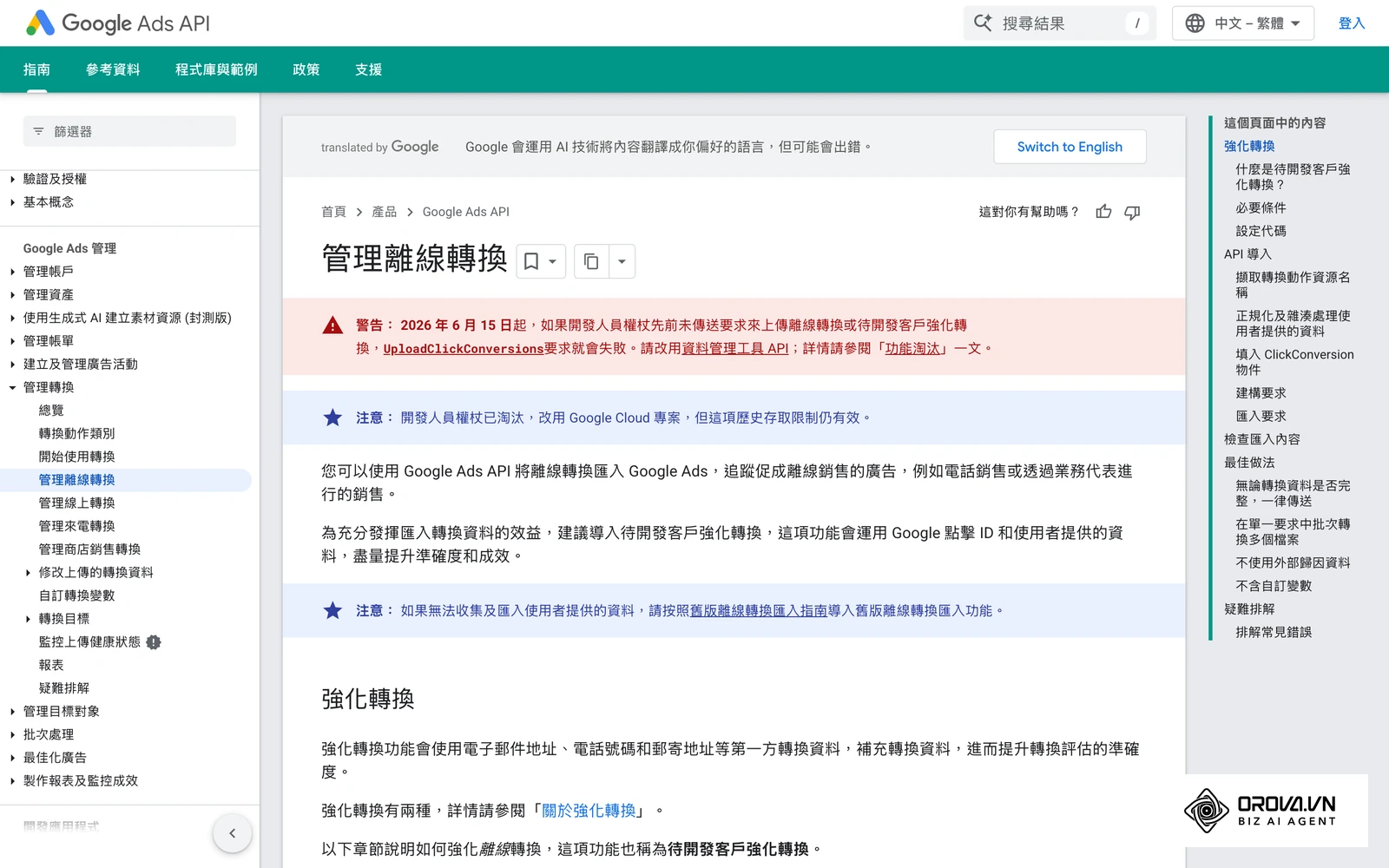Image resolution: width=1389 pixels, height=868 pixels.
Task: Click the search magnifier icon
Action: point(983,23)
